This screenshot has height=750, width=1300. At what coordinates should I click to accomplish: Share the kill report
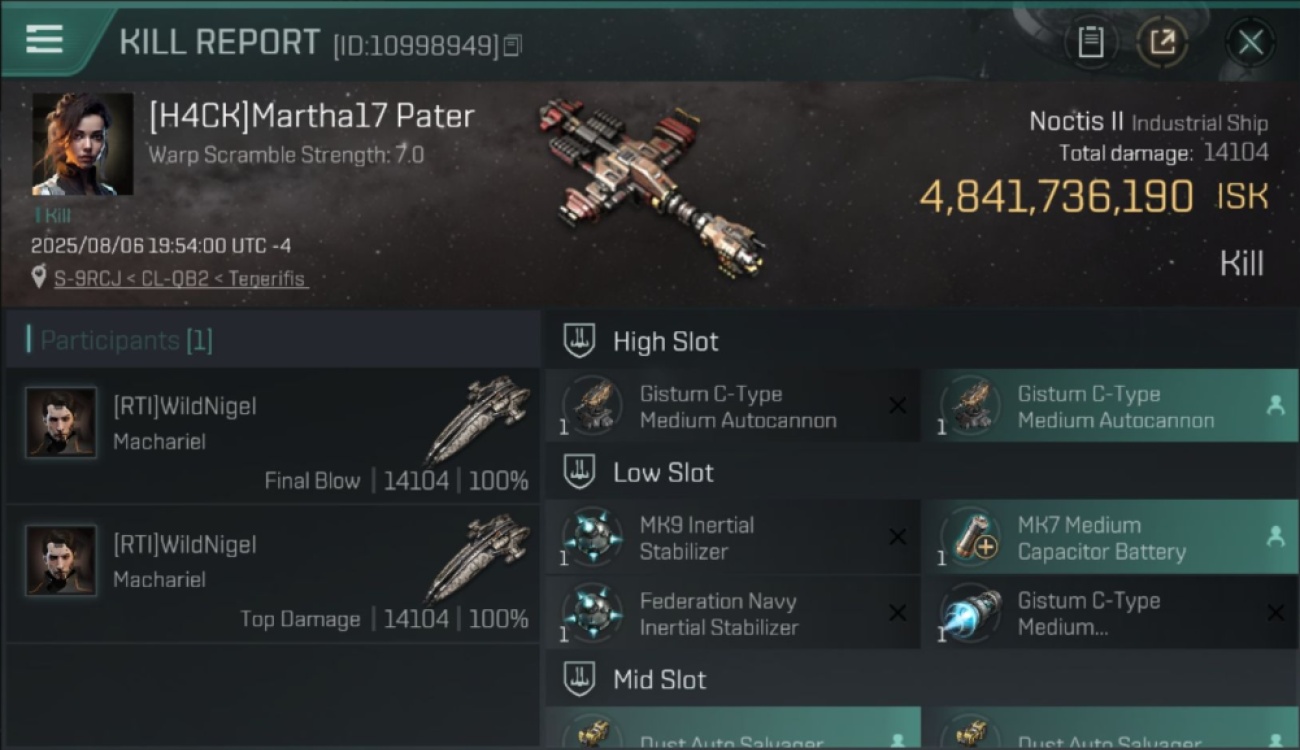click(1162, 42)
